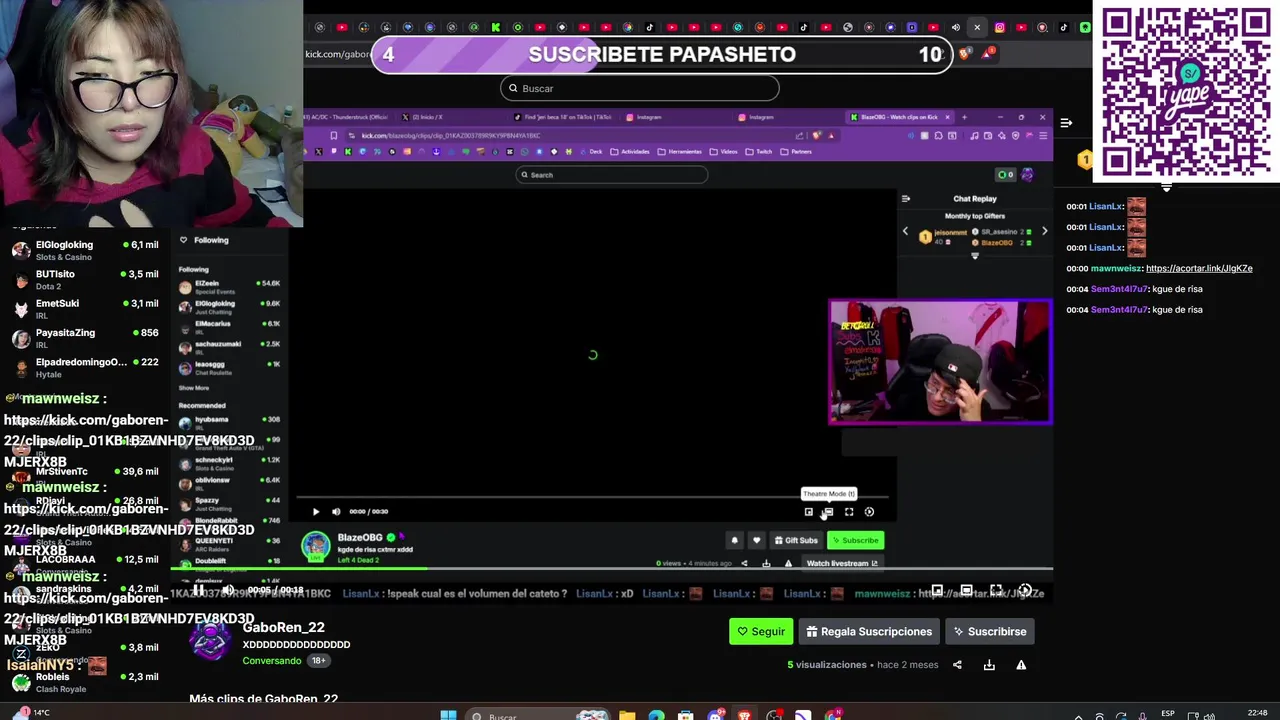The image size is (1280, 720).
Task: Enter fullscreen in embedded clip player
Action: click(x=849, y=512)
